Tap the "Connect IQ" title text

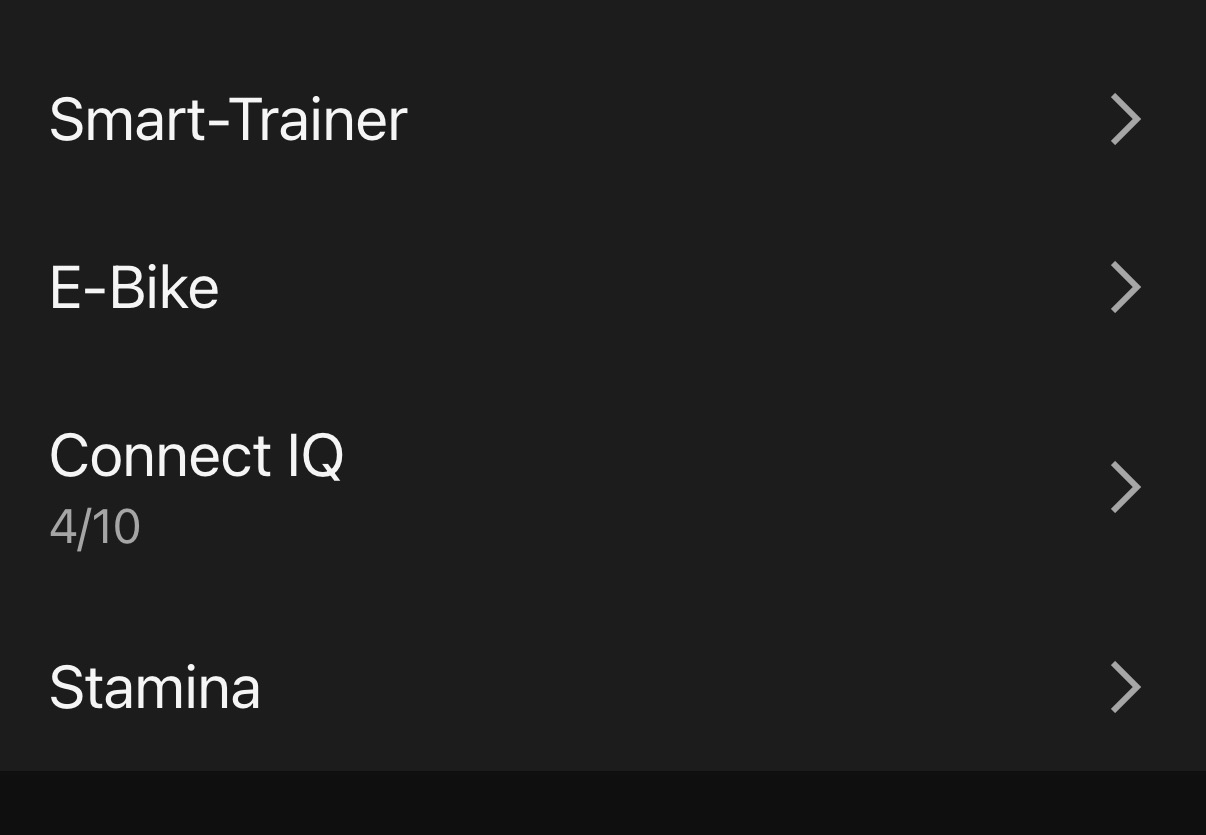196,456
